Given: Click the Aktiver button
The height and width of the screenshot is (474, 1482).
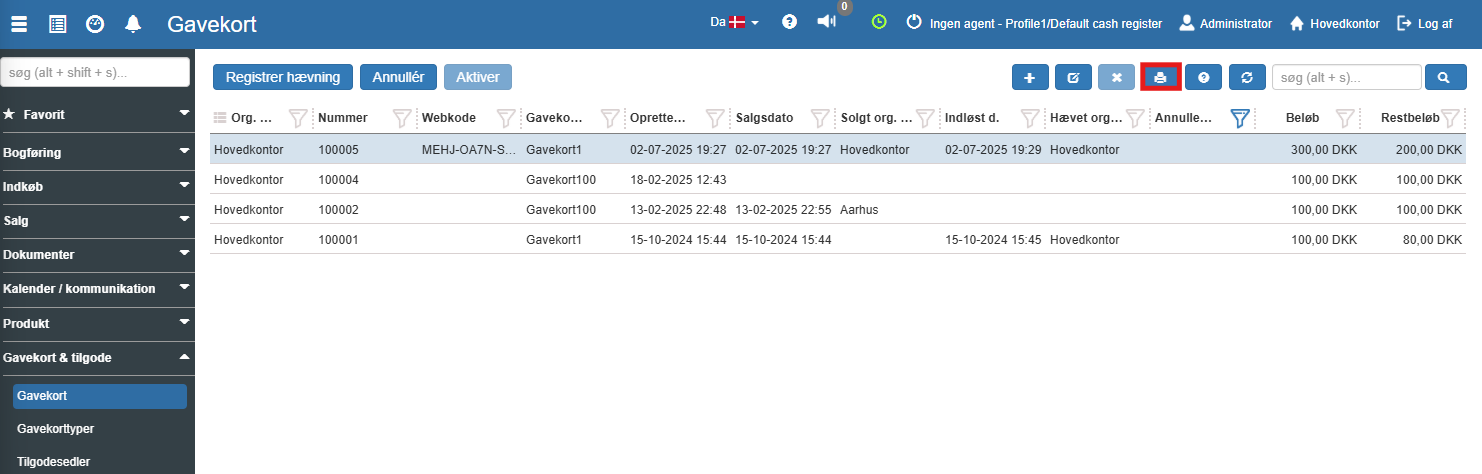Looking at the screenshot, I should 478,77.
